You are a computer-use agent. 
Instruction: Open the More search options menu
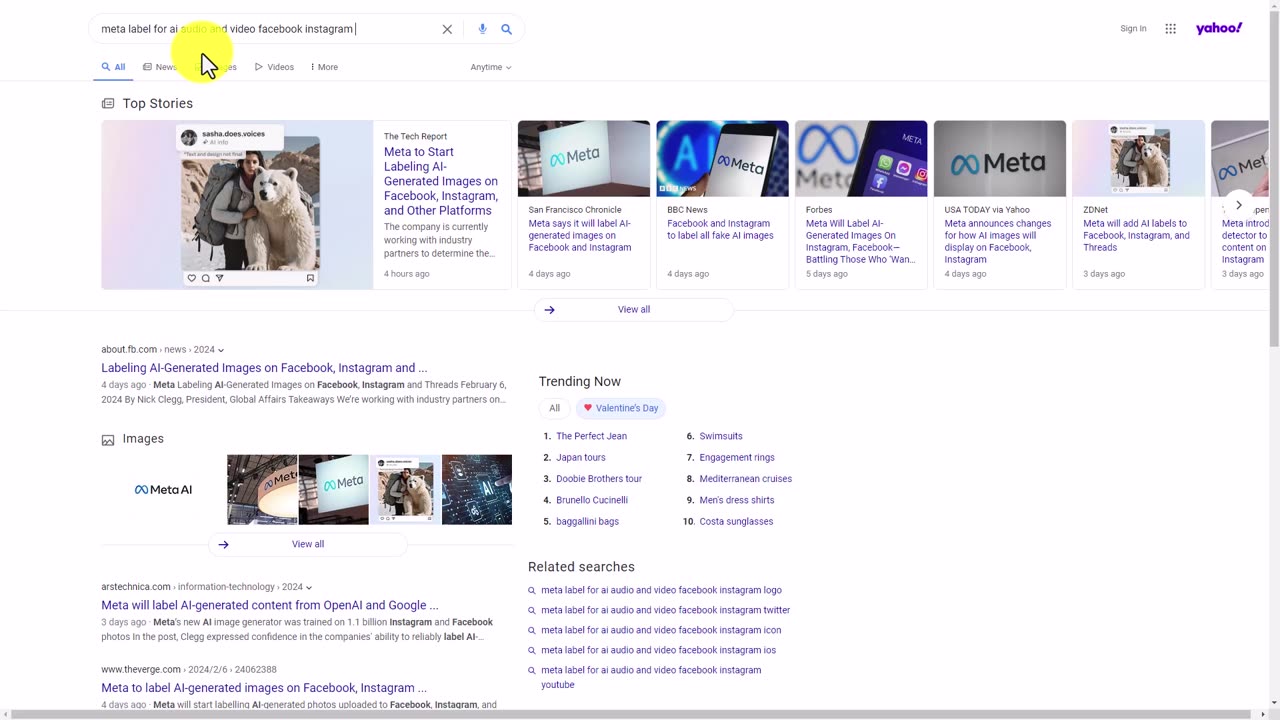324,67
